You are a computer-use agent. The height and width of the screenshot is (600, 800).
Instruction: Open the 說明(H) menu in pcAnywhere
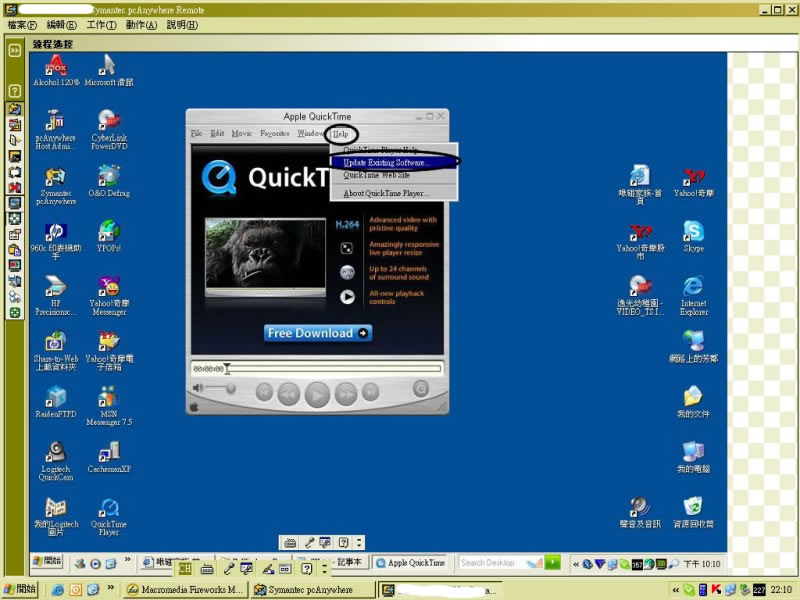[x=182, y=25]
